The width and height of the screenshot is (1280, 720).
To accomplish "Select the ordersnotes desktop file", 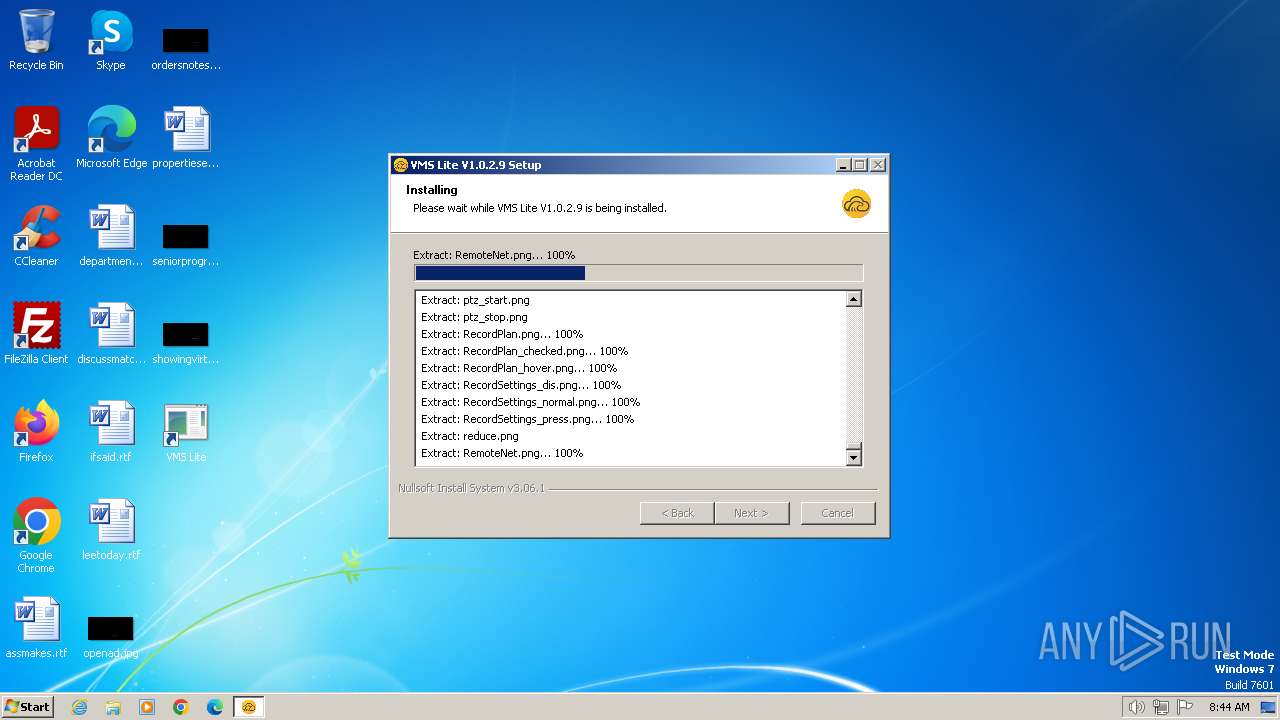I will coord(186,48).
